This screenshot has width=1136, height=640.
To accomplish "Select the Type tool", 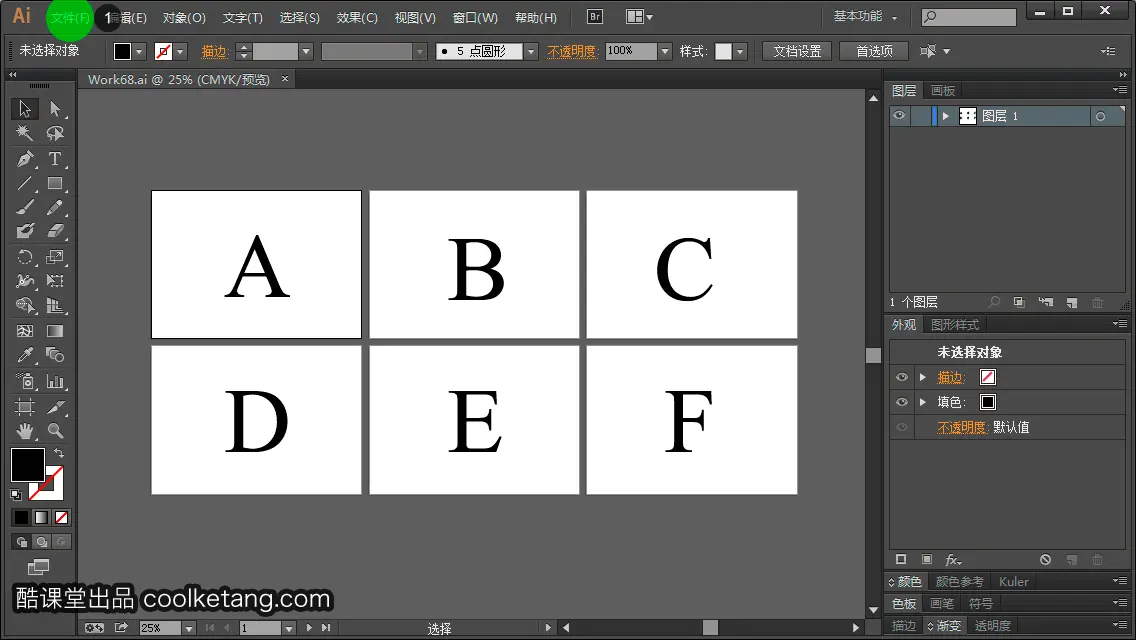I will pos(55,158).
